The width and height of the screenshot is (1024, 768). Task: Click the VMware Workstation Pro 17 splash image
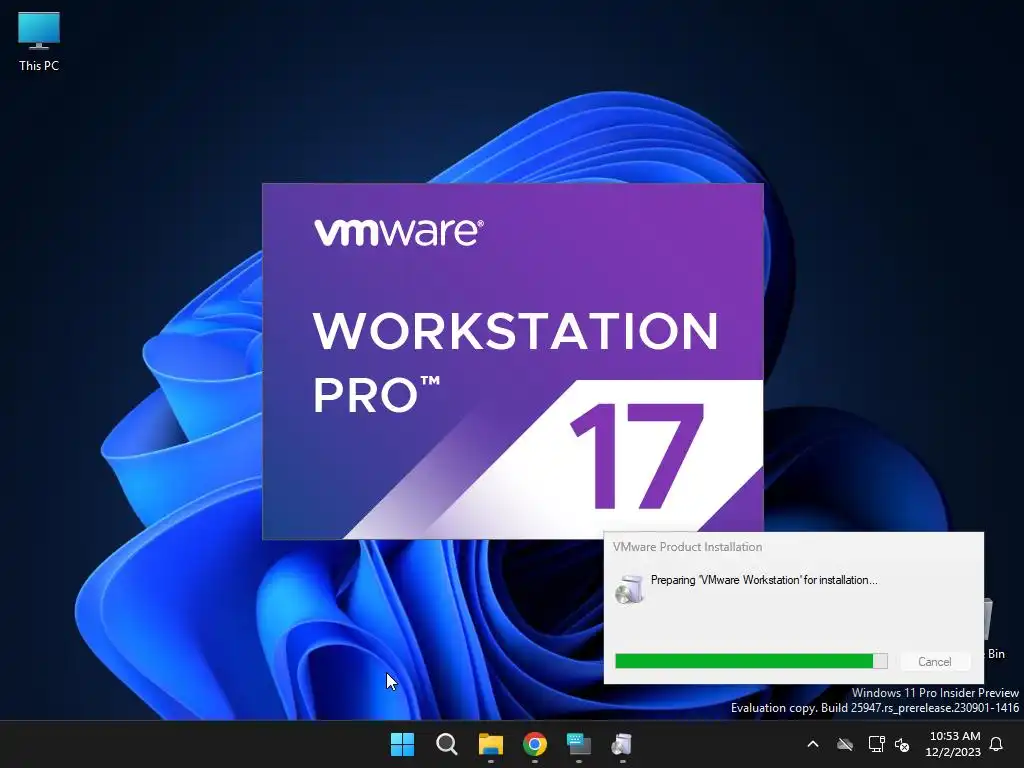click(513, 361)
